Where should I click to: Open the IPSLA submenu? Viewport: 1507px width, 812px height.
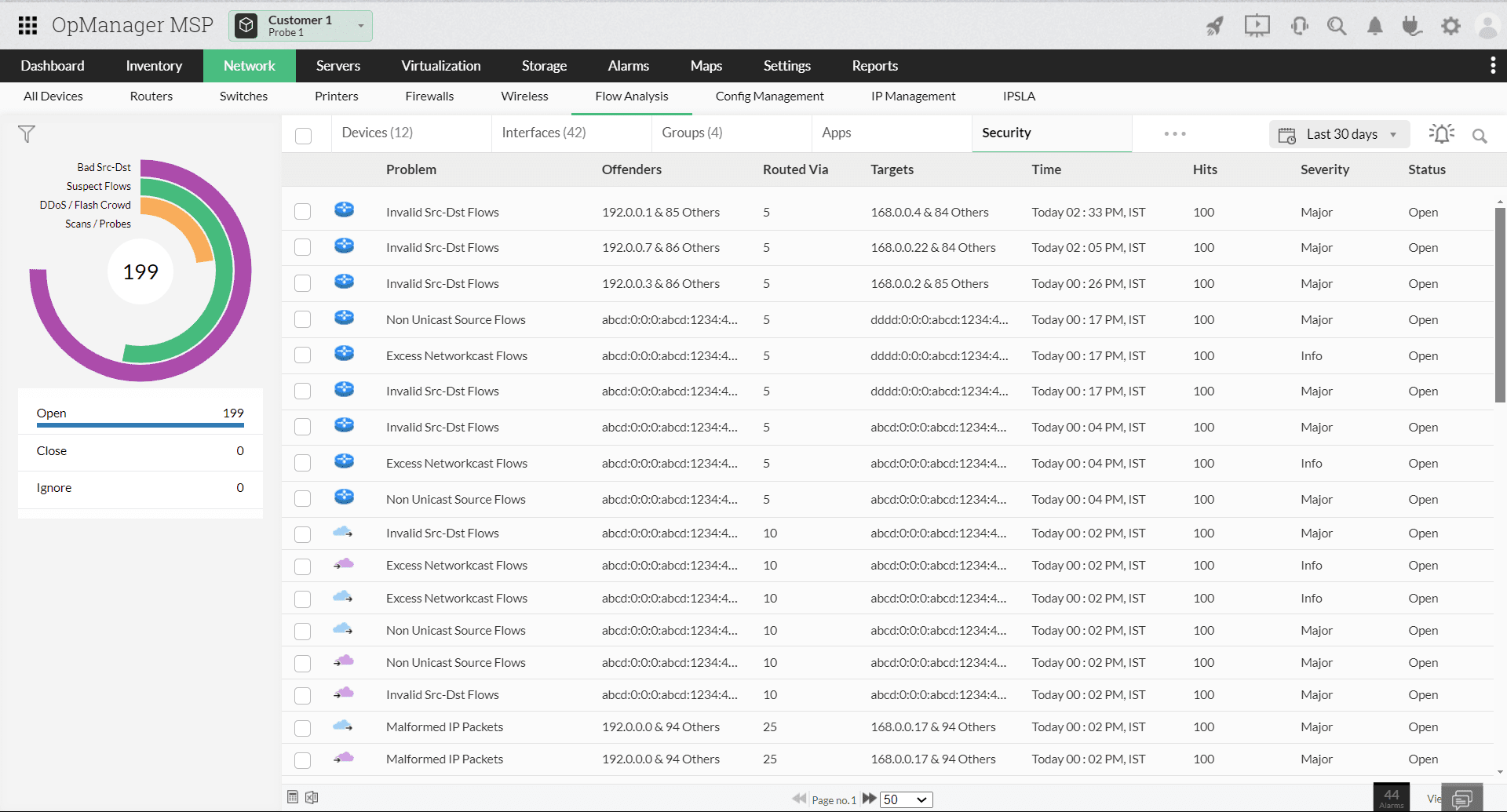pos(1019,96)
